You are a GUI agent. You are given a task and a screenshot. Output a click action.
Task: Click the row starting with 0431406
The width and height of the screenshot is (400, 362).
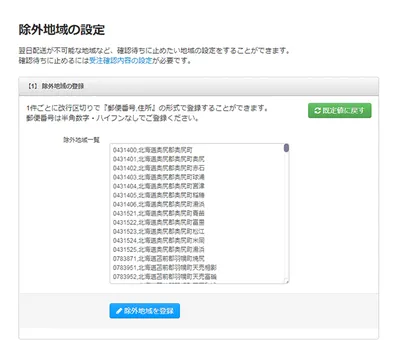pos(159,204)
